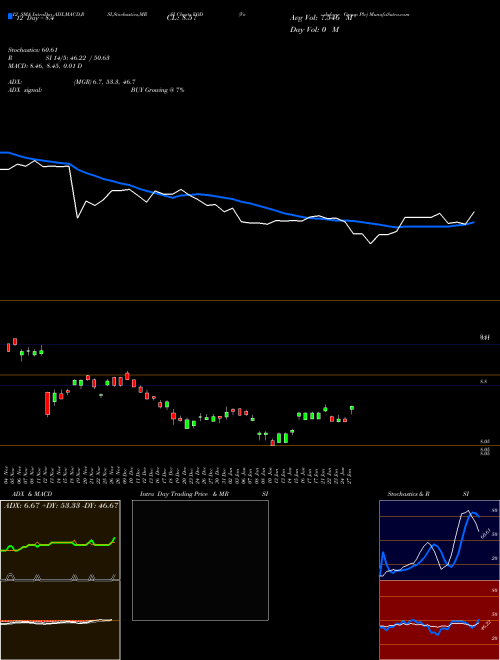Open the MACD lower mini chart
The width and height of the screenshot is (500, 660).
[60, 620]
